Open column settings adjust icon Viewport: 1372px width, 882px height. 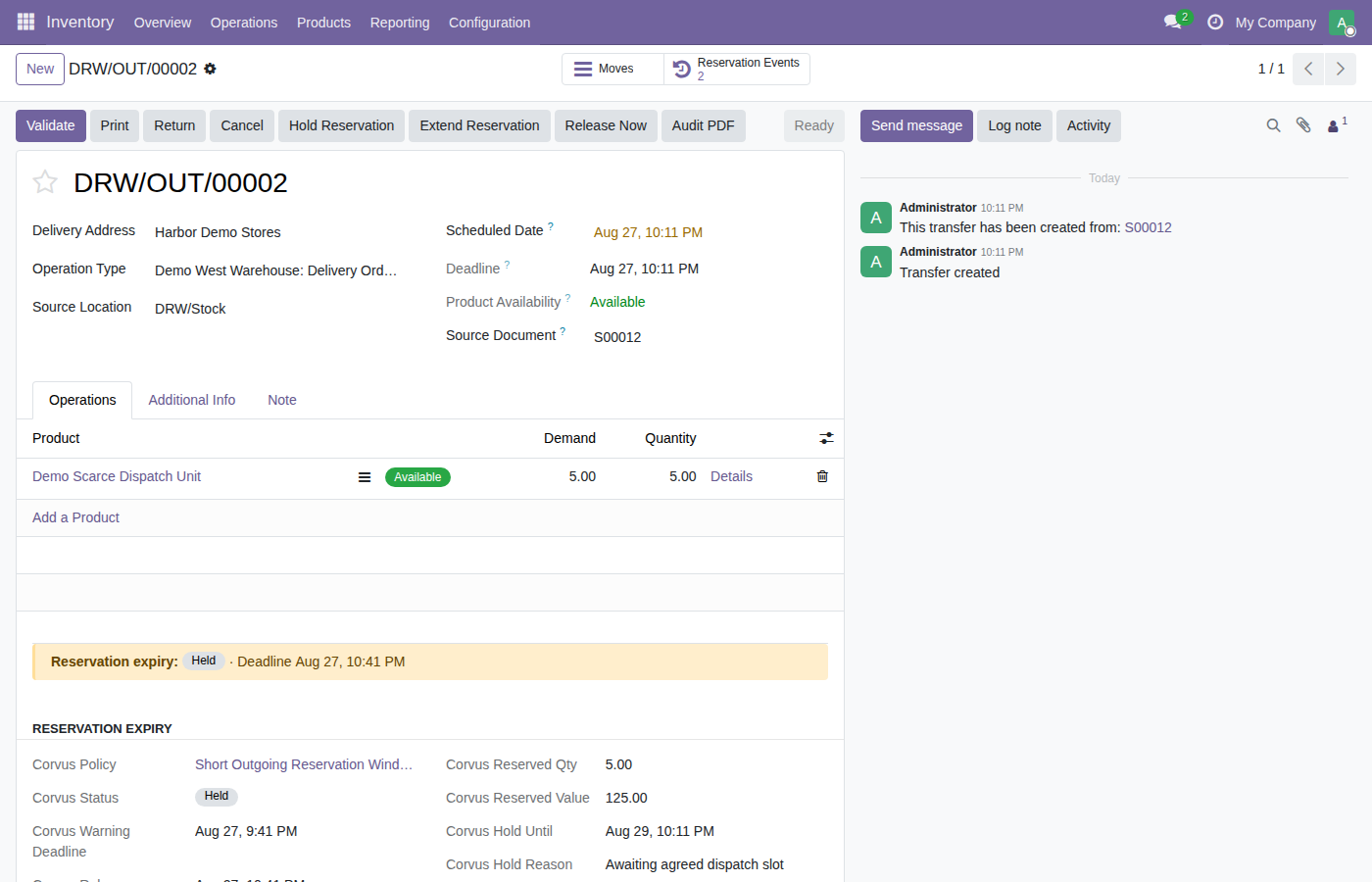[827, 438]
